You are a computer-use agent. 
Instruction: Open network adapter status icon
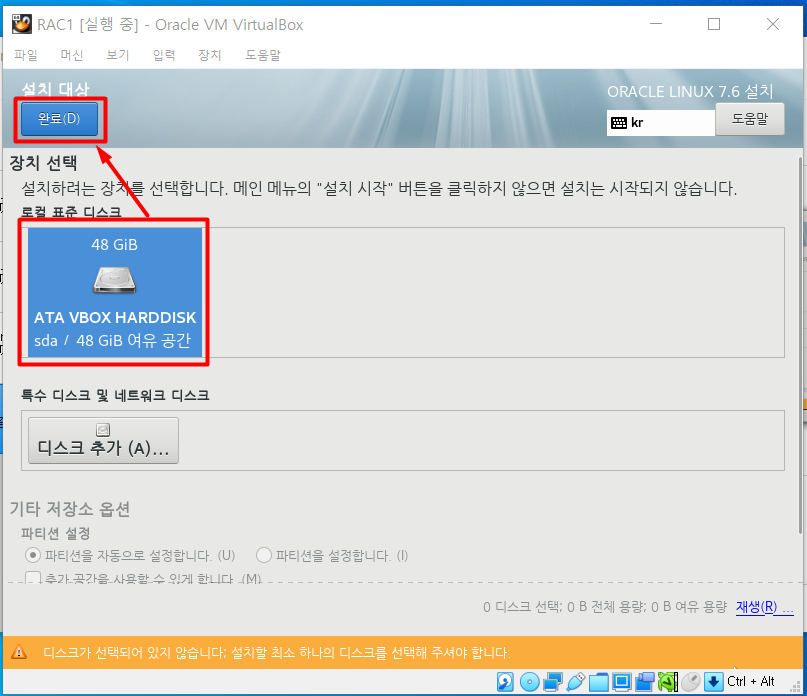(x=553, y=682)
